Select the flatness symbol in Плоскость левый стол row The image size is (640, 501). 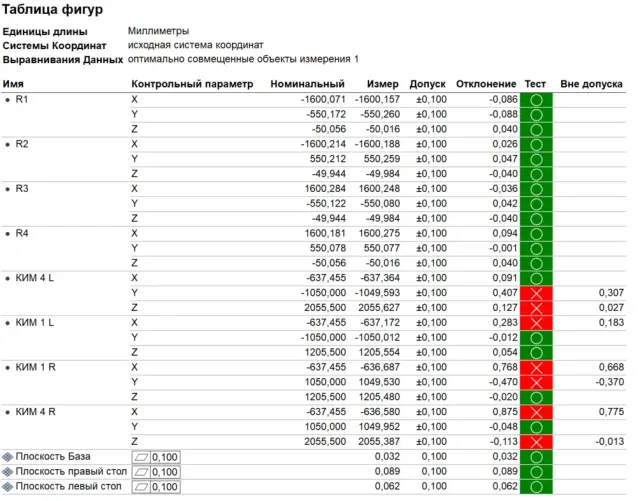click(141, 487)
